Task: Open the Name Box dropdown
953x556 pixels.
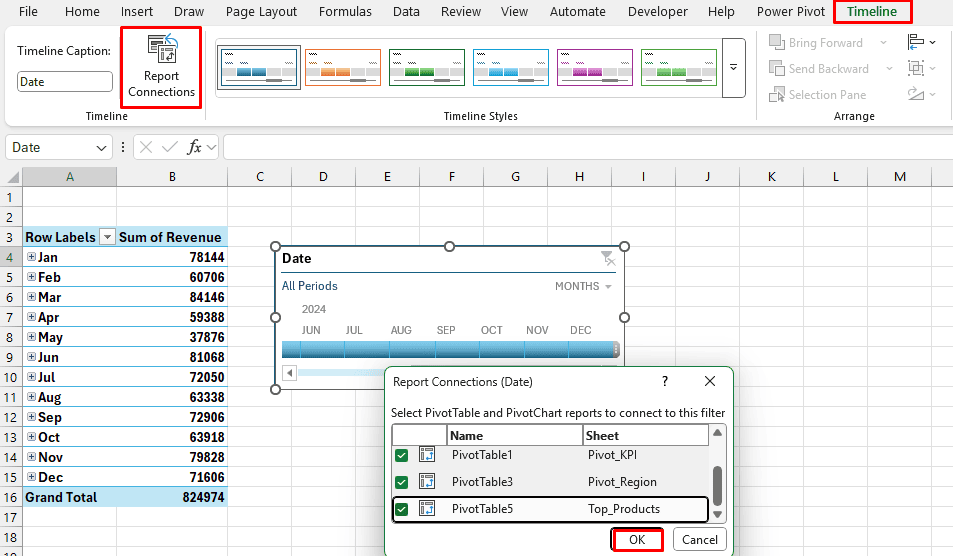Action: (101, 148)
